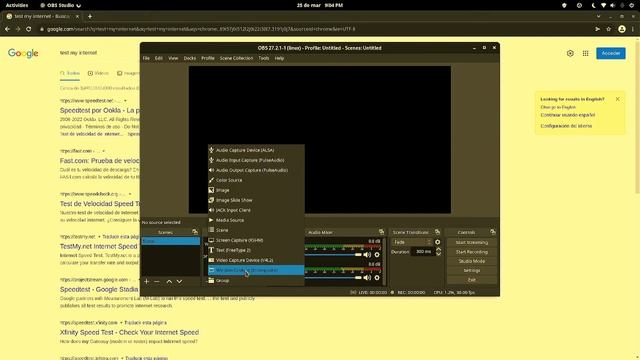Open the OBS Profile menu

[208, 58]
